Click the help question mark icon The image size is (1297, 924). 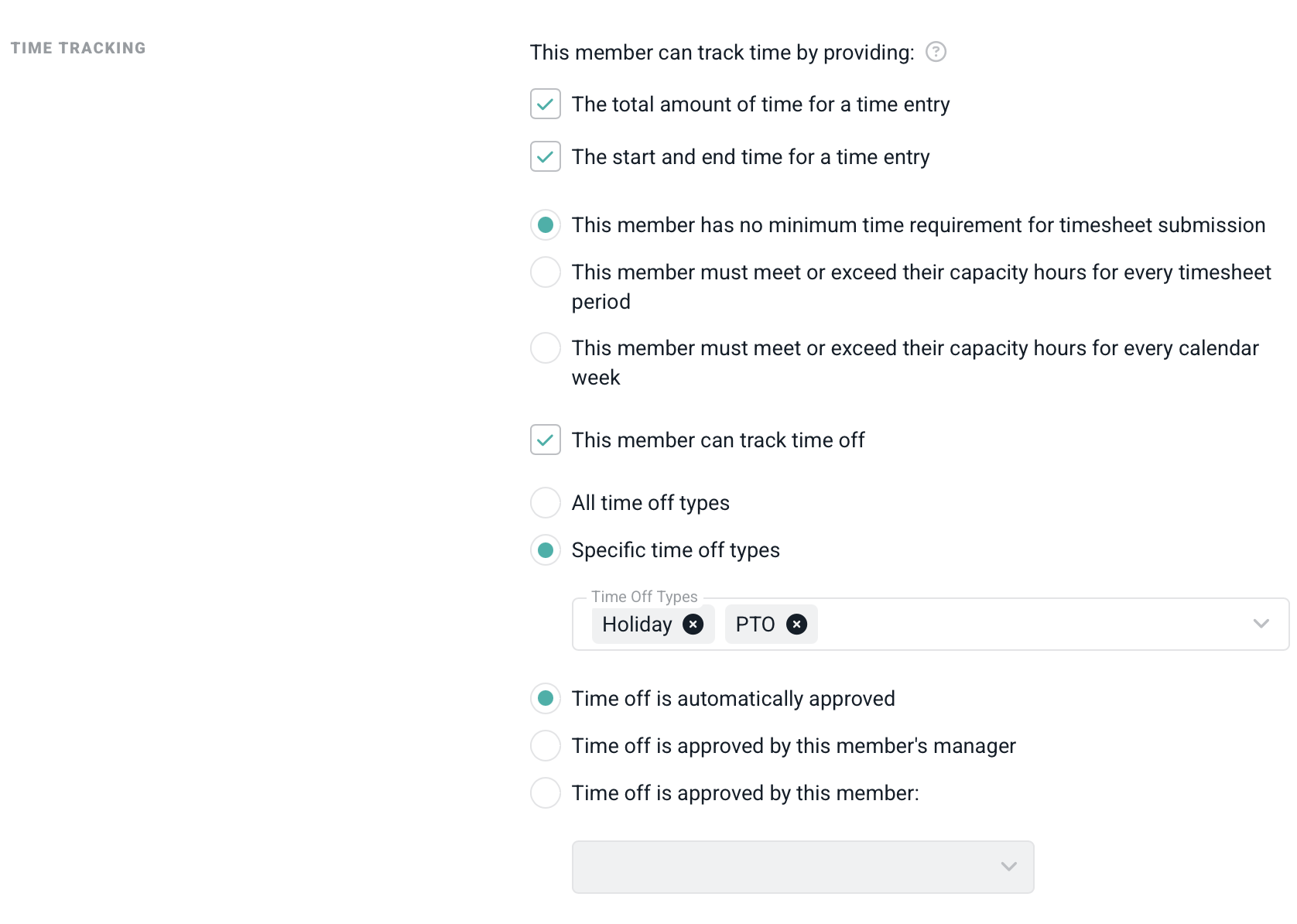click(936, 52)
